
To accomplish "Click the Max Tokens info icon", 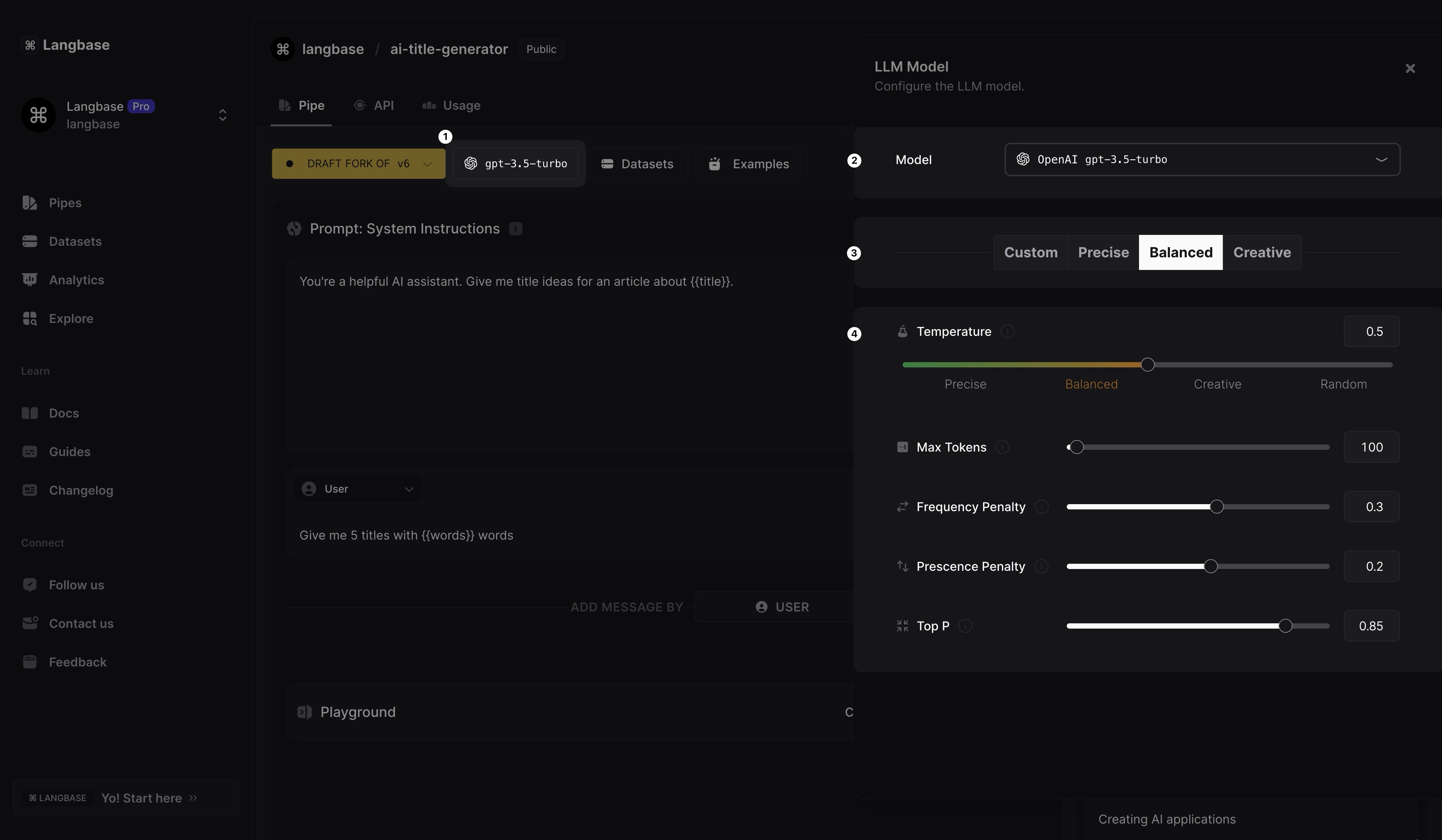I will click(1002, 447).
